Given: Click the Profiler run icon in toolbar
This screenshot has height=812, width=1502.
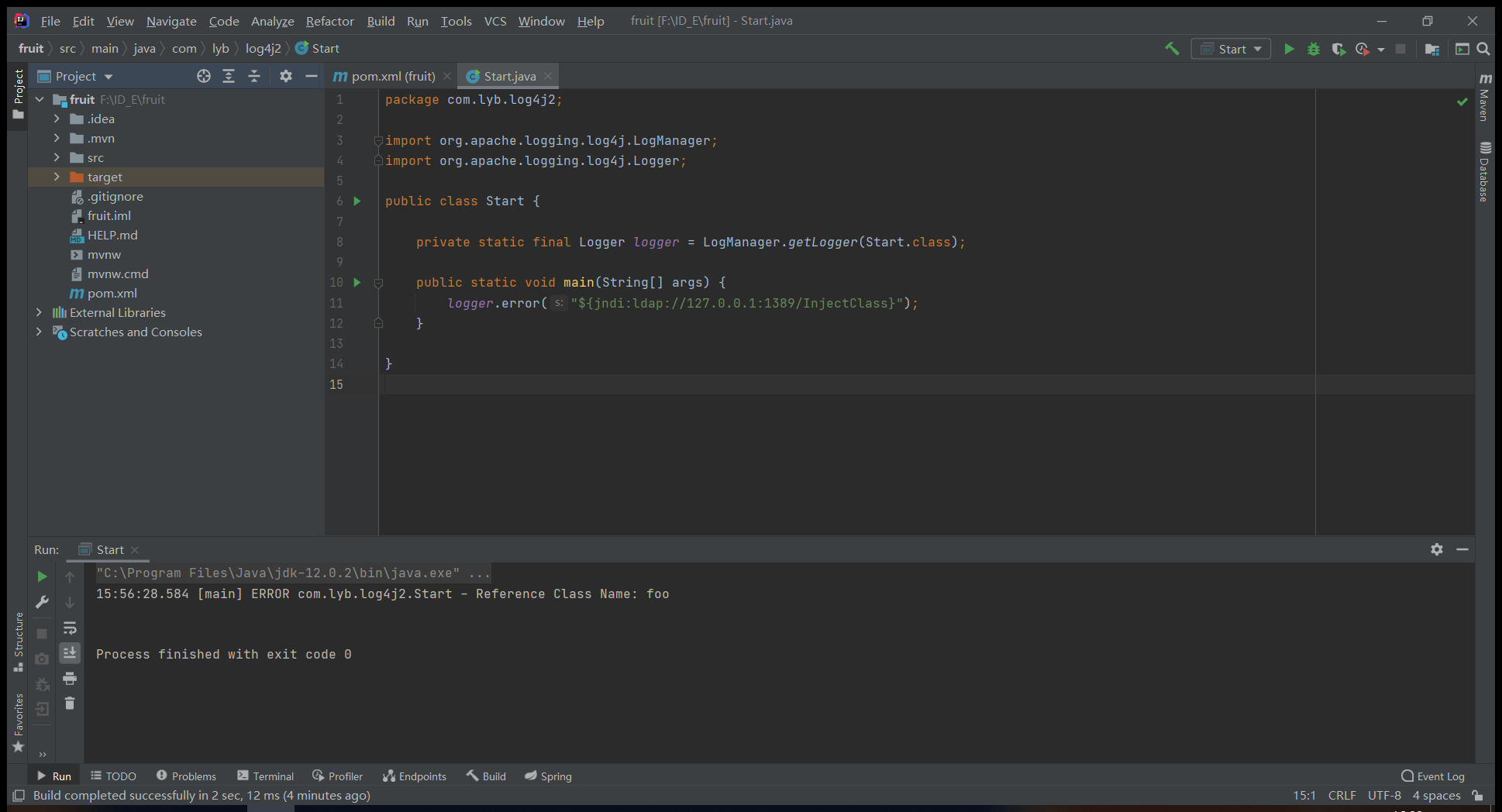Looking at the screenshot, I should (1362, 49).
